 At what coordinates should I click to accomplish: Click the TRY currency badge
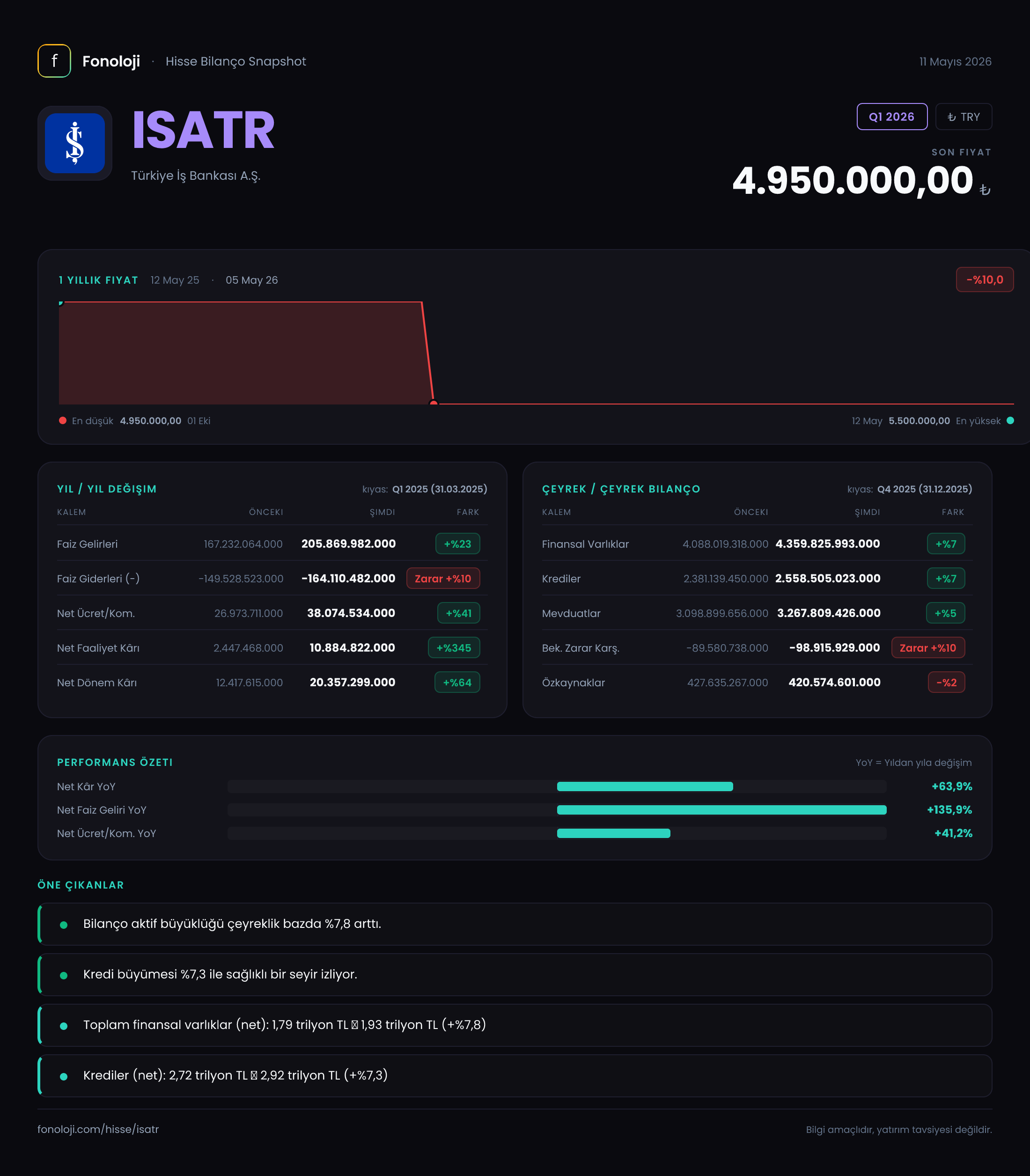pos(964,117)
